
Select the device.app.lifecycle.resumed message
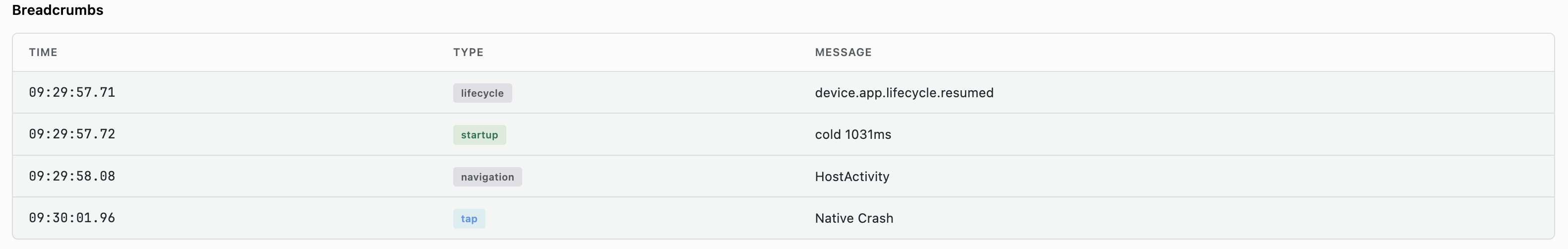tap(904, 93)
